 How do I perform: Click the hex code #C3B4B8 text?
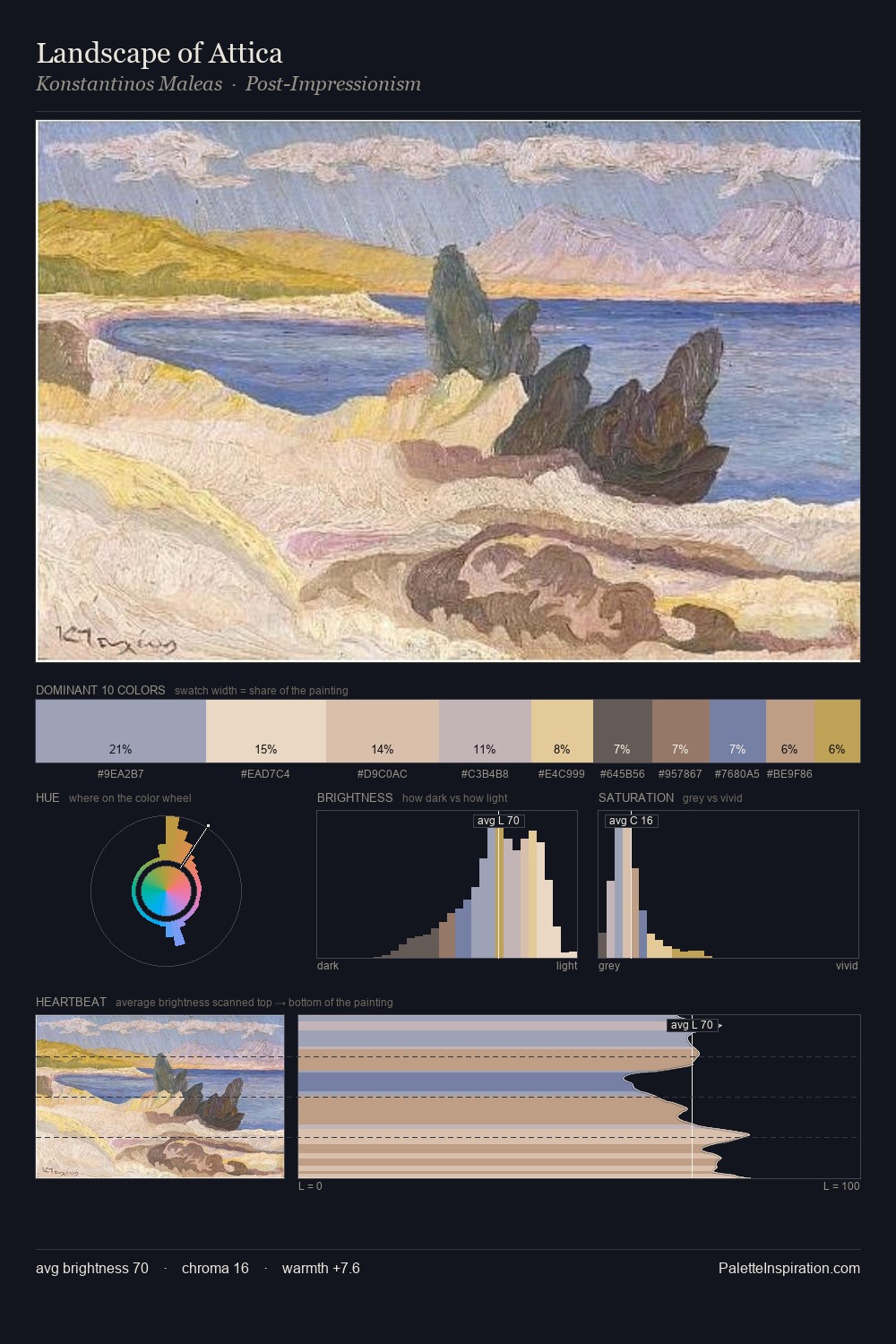pos(485,773)
